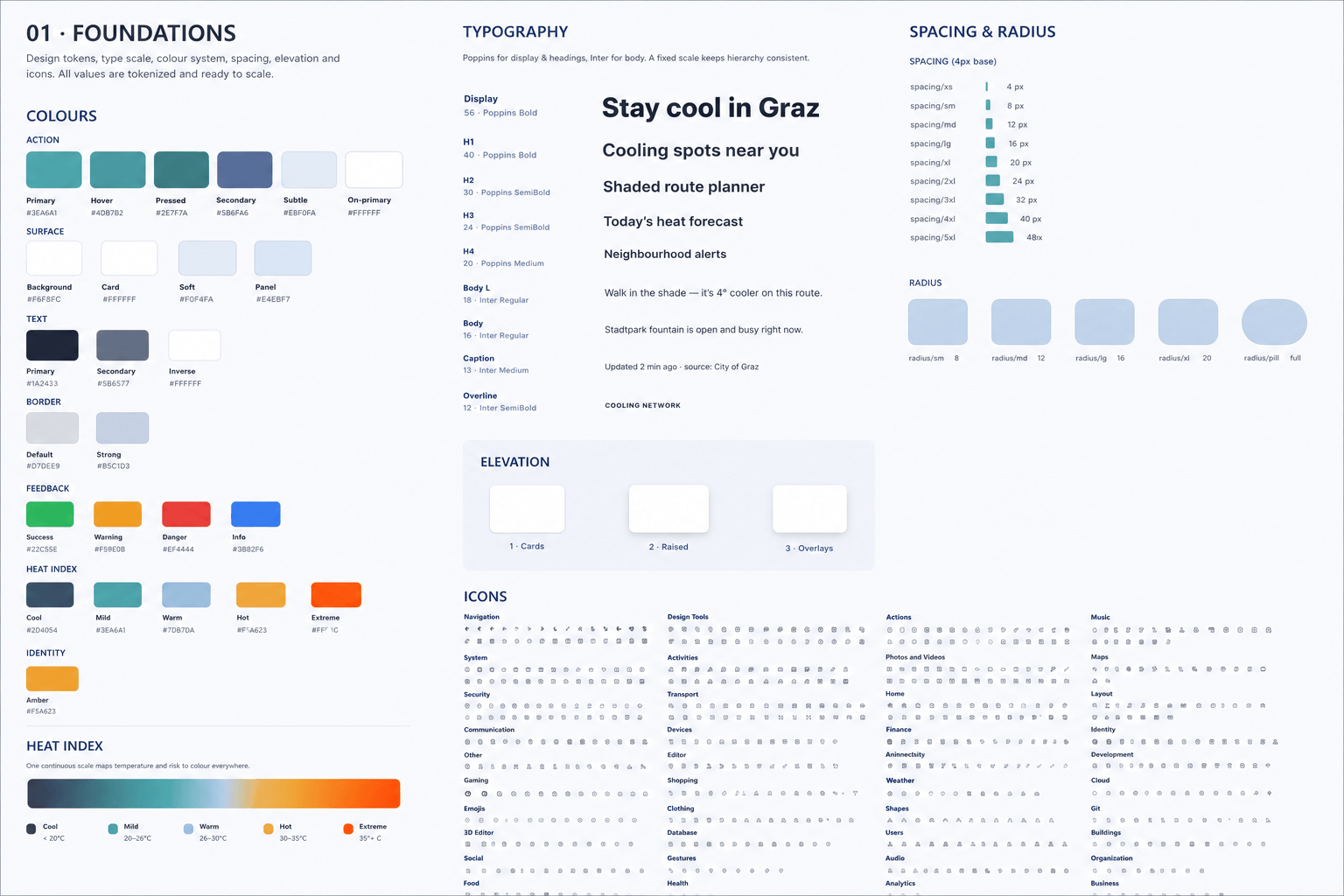Click the "01 · FOUNDATIONS" page title
Viewport: 1344px width, 896px height.
pyautogui.click(x=131, y=33)
